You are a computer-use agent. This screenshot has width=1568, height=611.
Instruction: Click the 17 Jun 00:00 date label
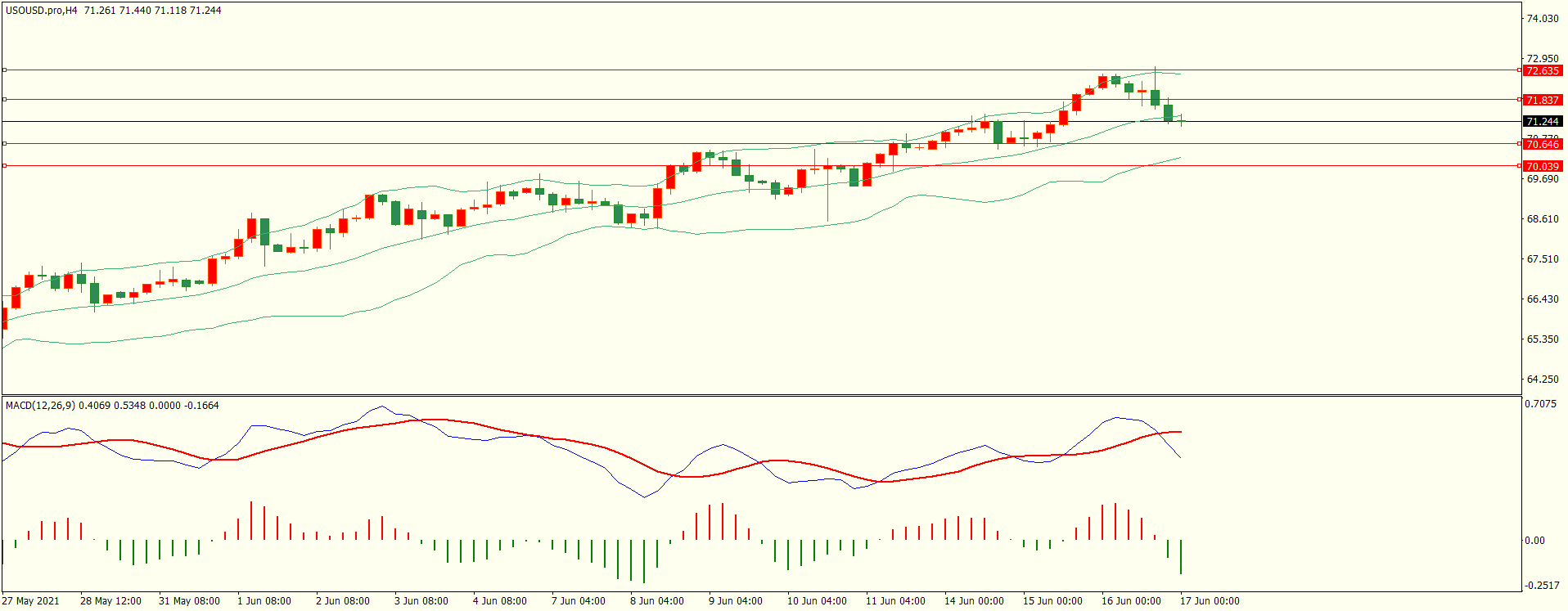(x=1209, y=601)
